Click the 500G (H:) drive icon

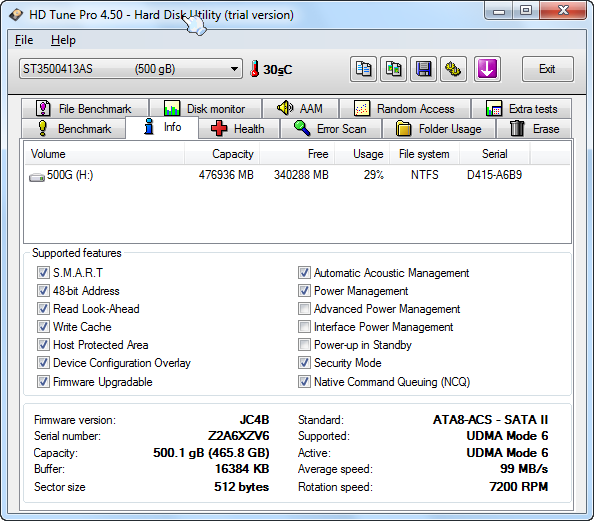(x=37, y=177)
